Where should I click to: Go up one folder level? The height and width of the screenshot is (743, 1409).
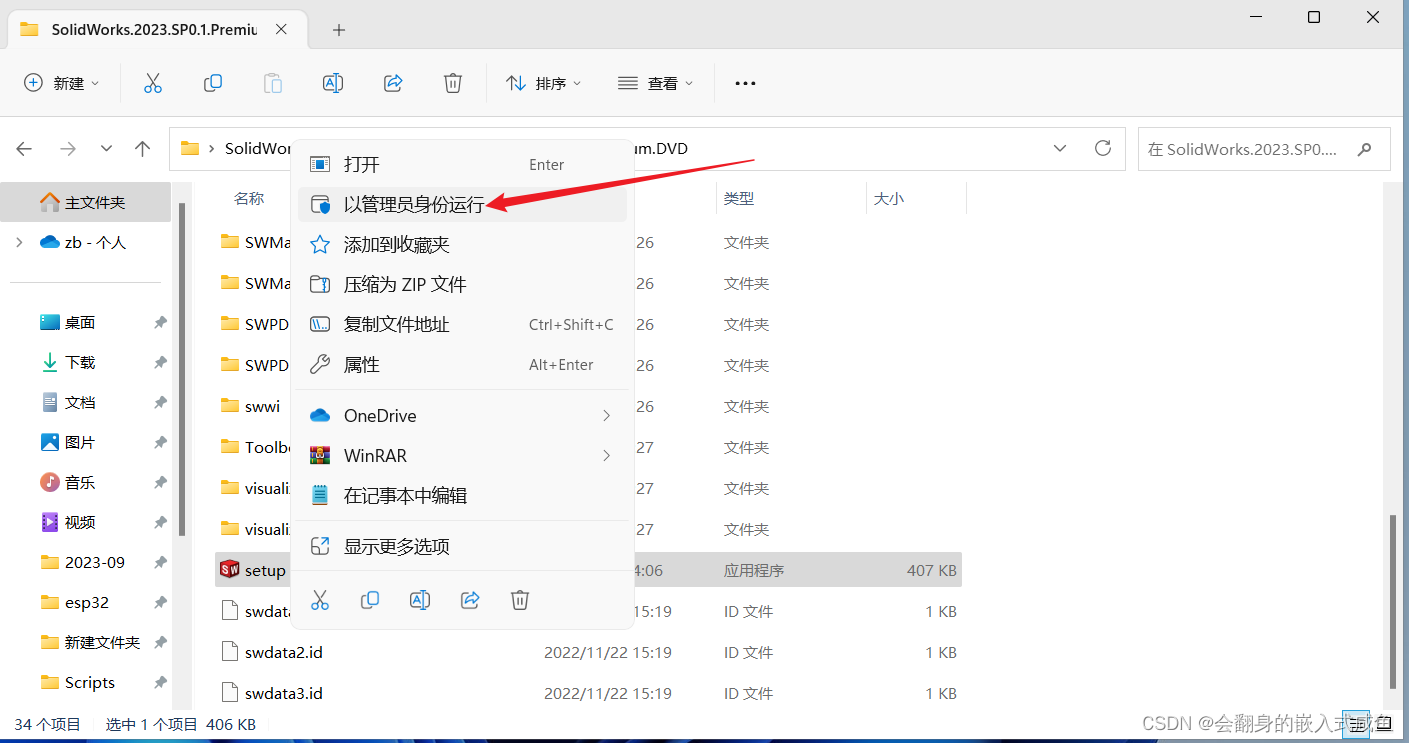coord(142,149)
